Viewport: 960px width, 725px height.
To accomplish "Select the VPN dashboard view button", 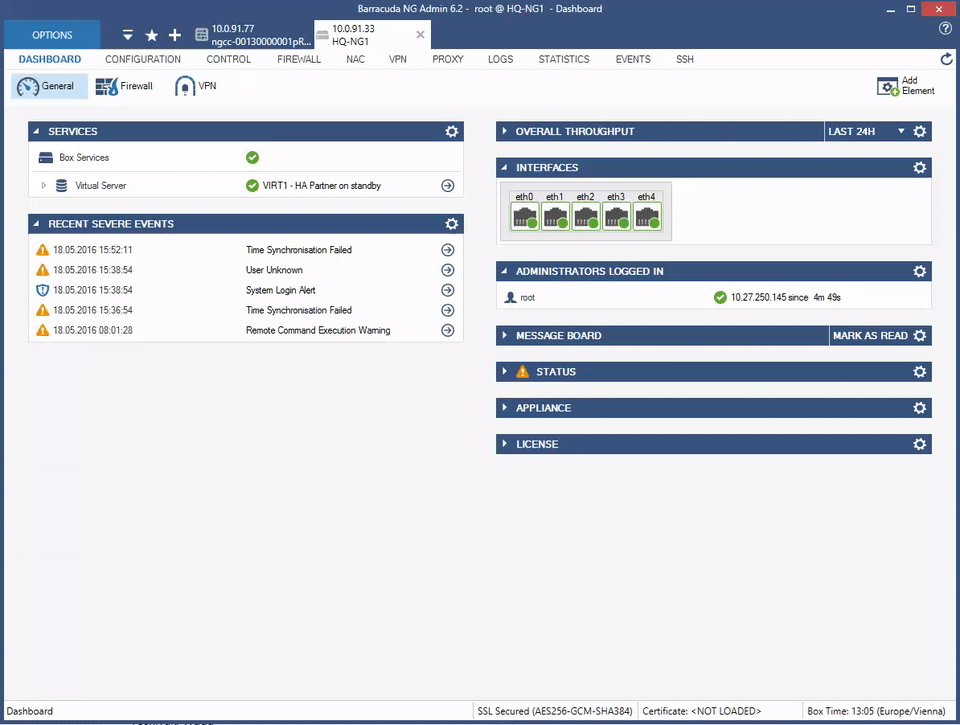I will pyautogui.click(x=196, y=86).
